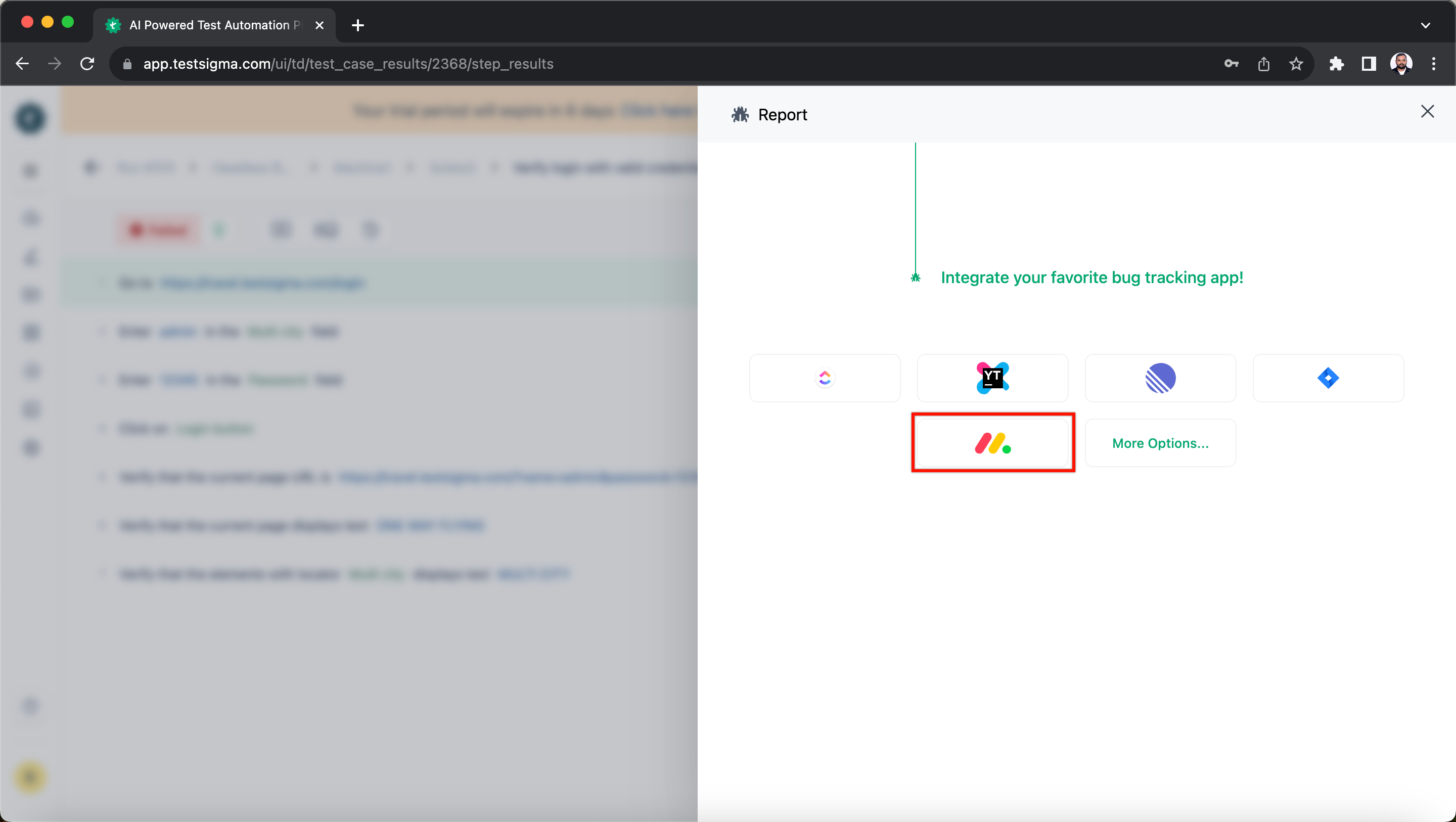This screenshot has width=1456, height=822.
Task: Open the Chrome three-dot menu
Action: [1433, 64]
